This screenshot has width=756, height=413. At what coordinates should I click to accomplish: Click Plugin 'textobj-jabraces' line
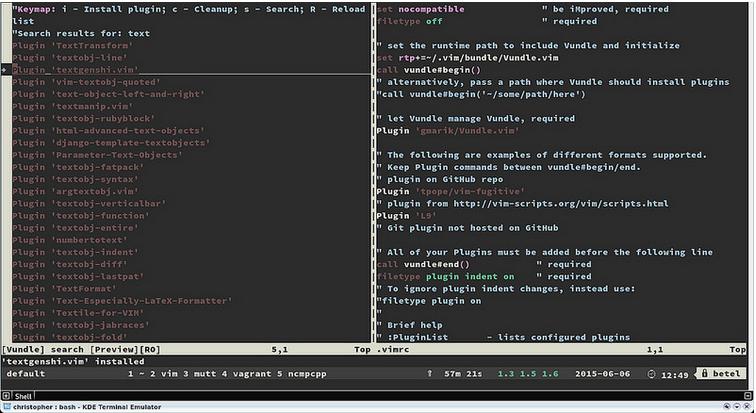(x=81, y=325)
